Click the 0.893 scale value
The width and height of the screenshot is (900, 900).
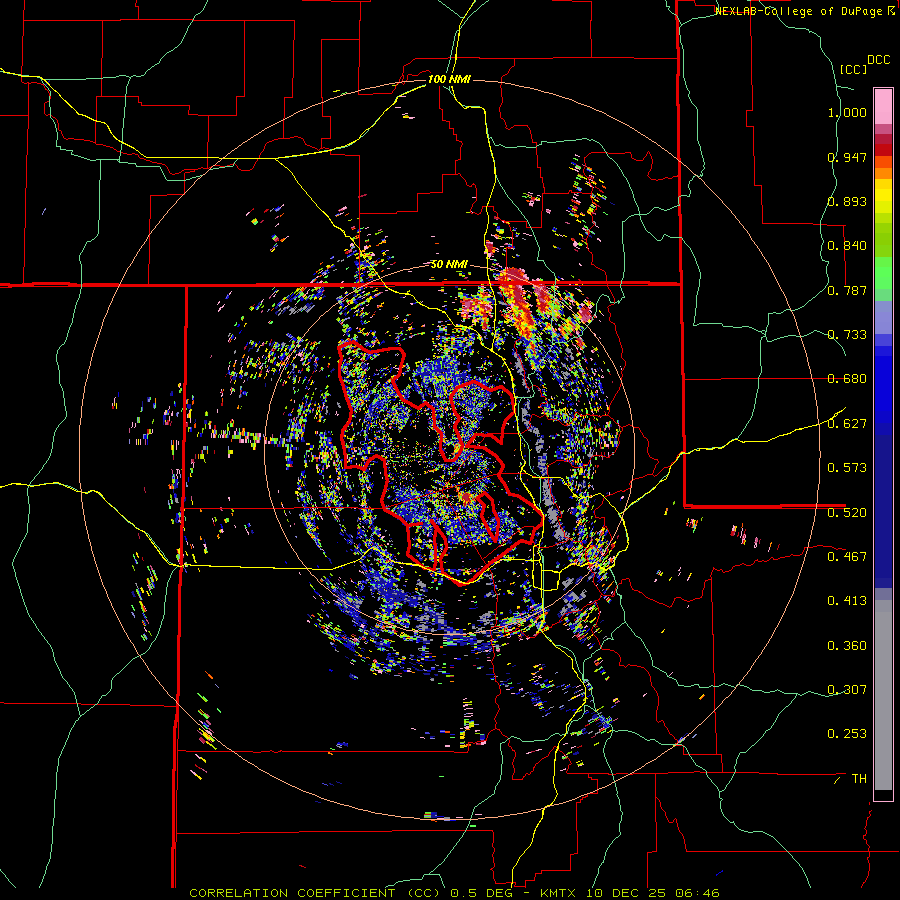click(x=847, y=201)
